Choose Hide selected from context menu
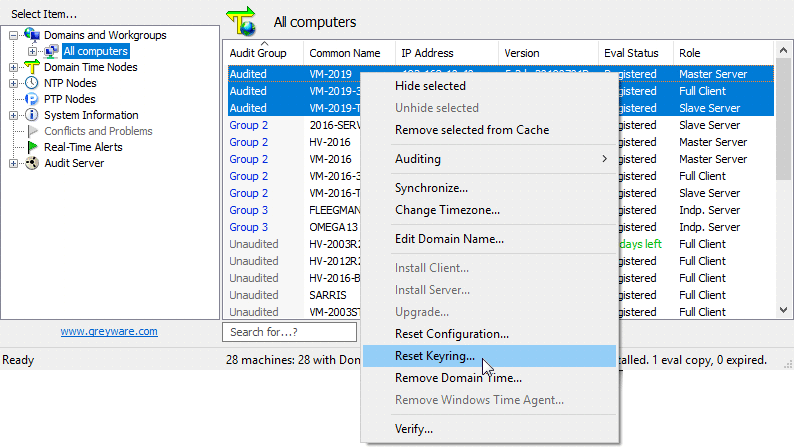The image size is (794, 447). pyautogui.click(x=489, y=86)
